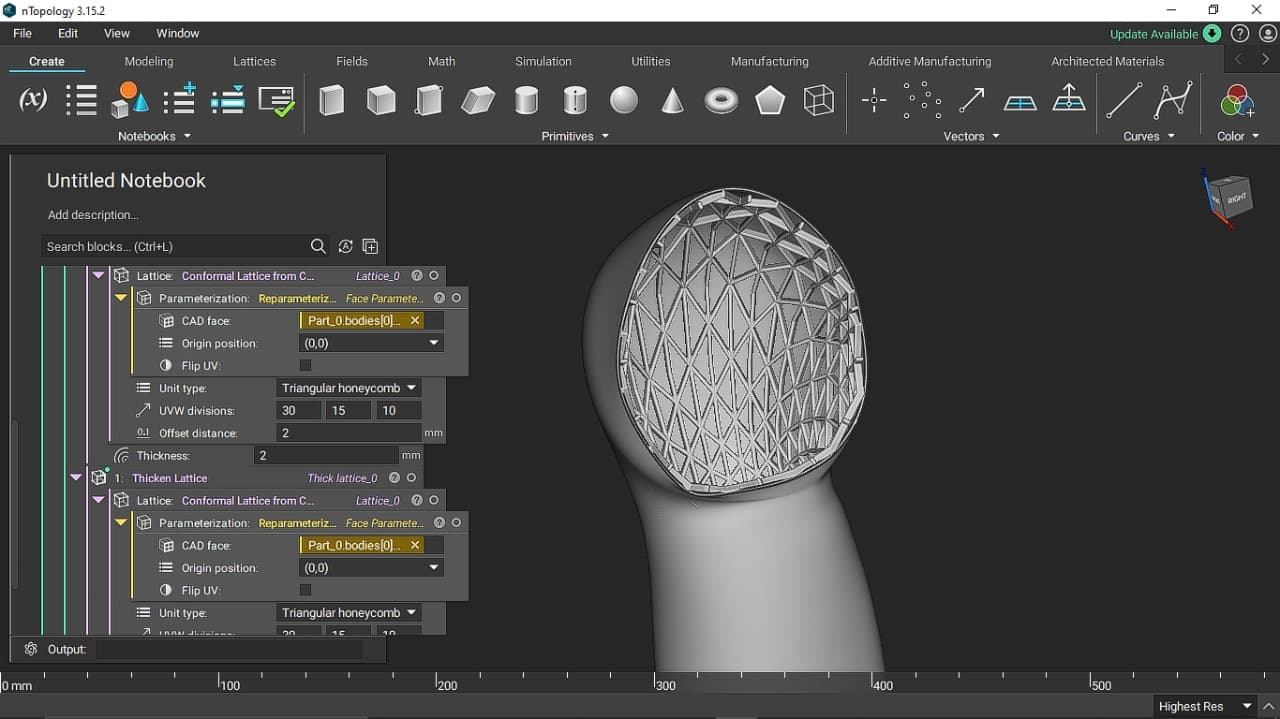
Task: Switch to Additive Manufacturing tab
Action: point(930,61)
